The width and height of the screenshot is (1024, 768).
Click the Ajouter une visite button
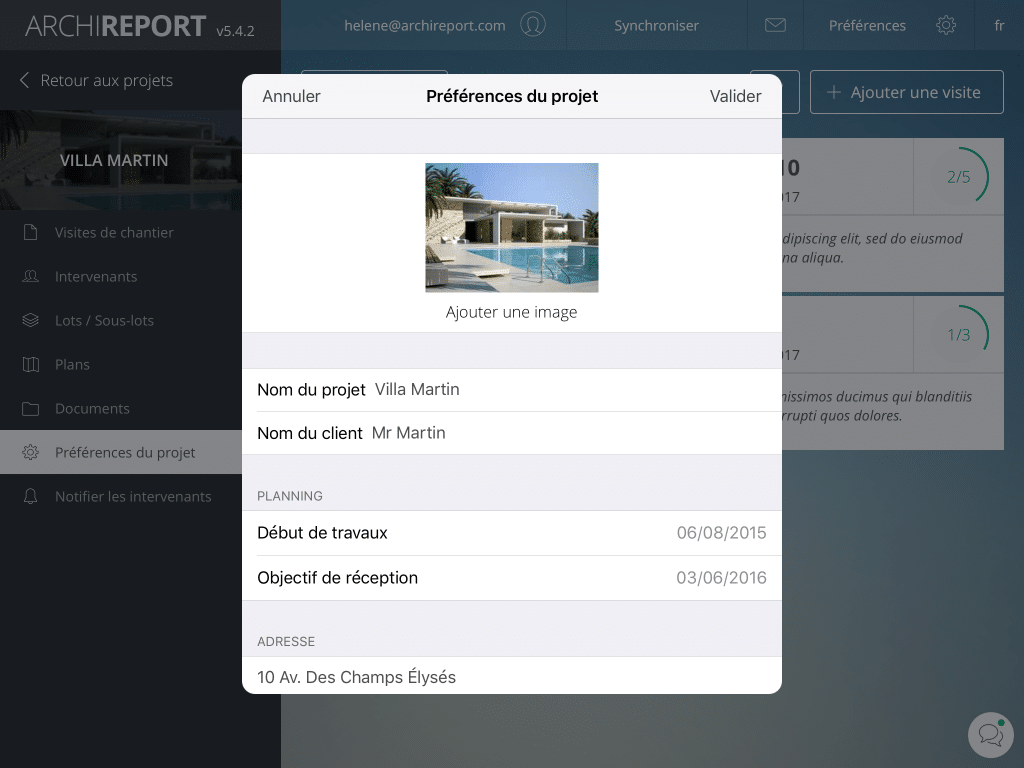coord(906,92)
